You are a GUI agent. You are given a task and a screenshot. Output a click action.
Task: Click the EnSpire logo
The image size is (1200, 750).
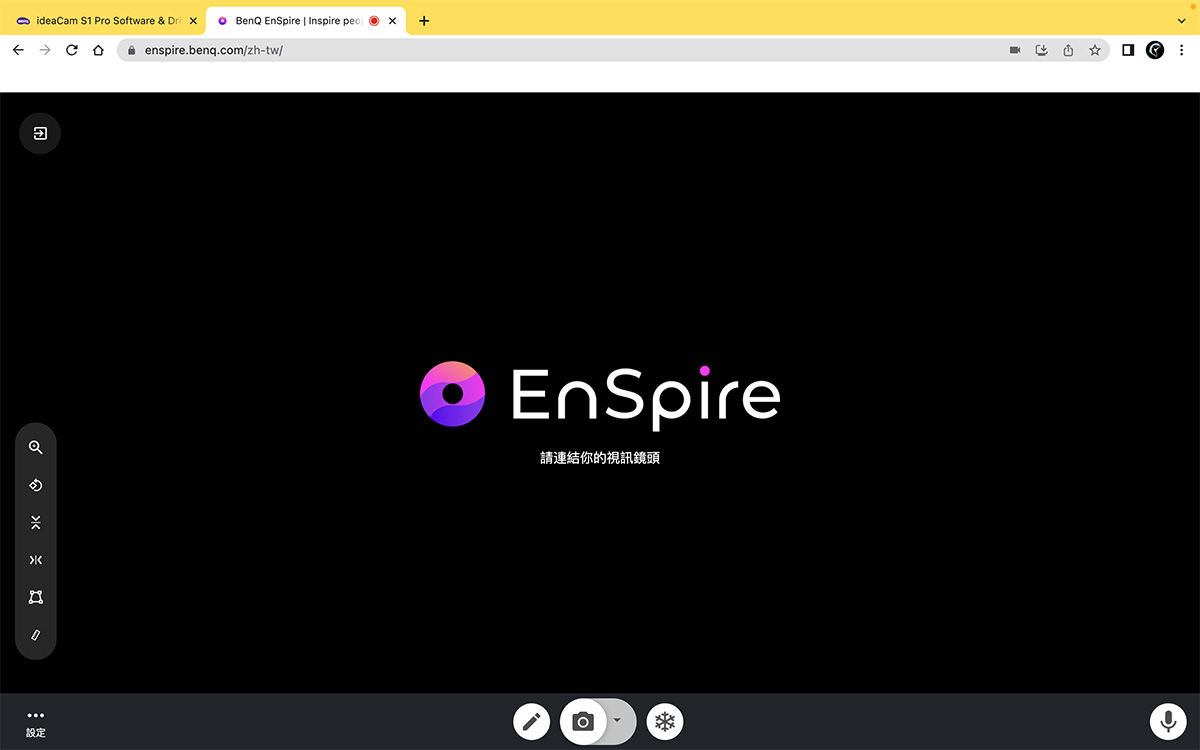click(x=600, y=395)
